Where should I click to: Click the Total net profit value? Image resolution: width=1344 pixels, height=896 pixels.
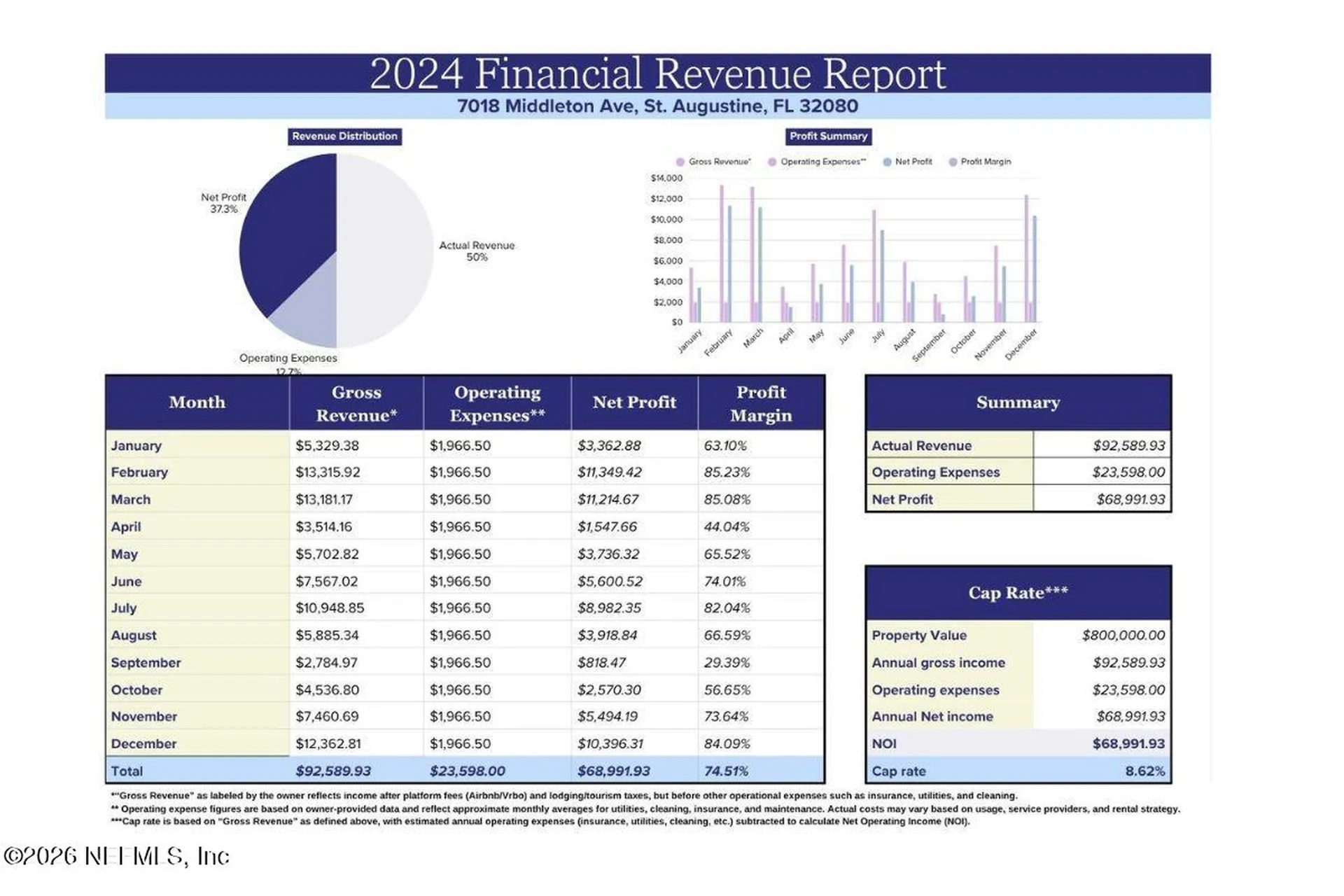(613, 771)
